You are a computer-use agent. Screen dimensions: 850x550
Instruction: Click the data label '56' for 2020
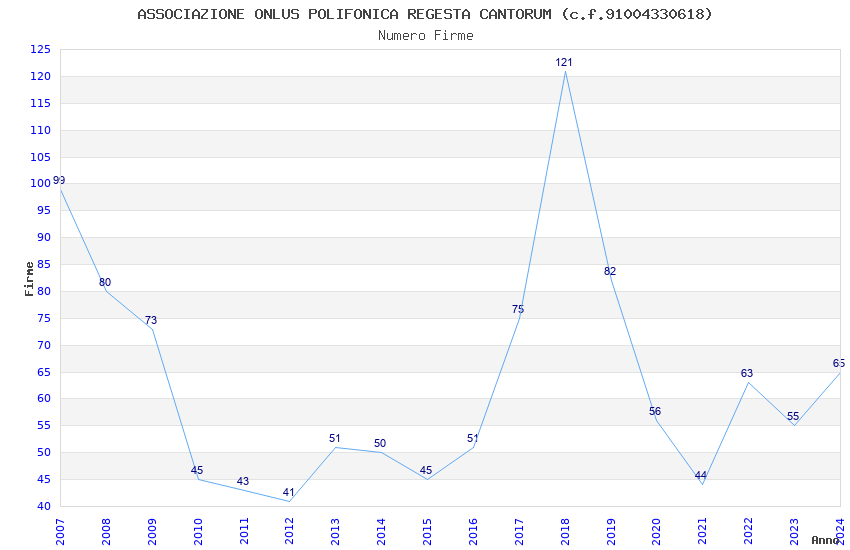(x=655, y=411)
